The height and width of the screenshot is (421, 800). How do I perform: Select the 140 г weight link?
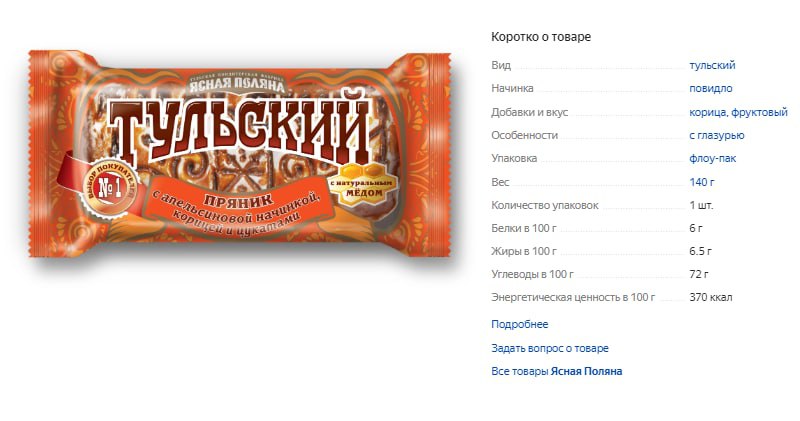click(702, 182)
